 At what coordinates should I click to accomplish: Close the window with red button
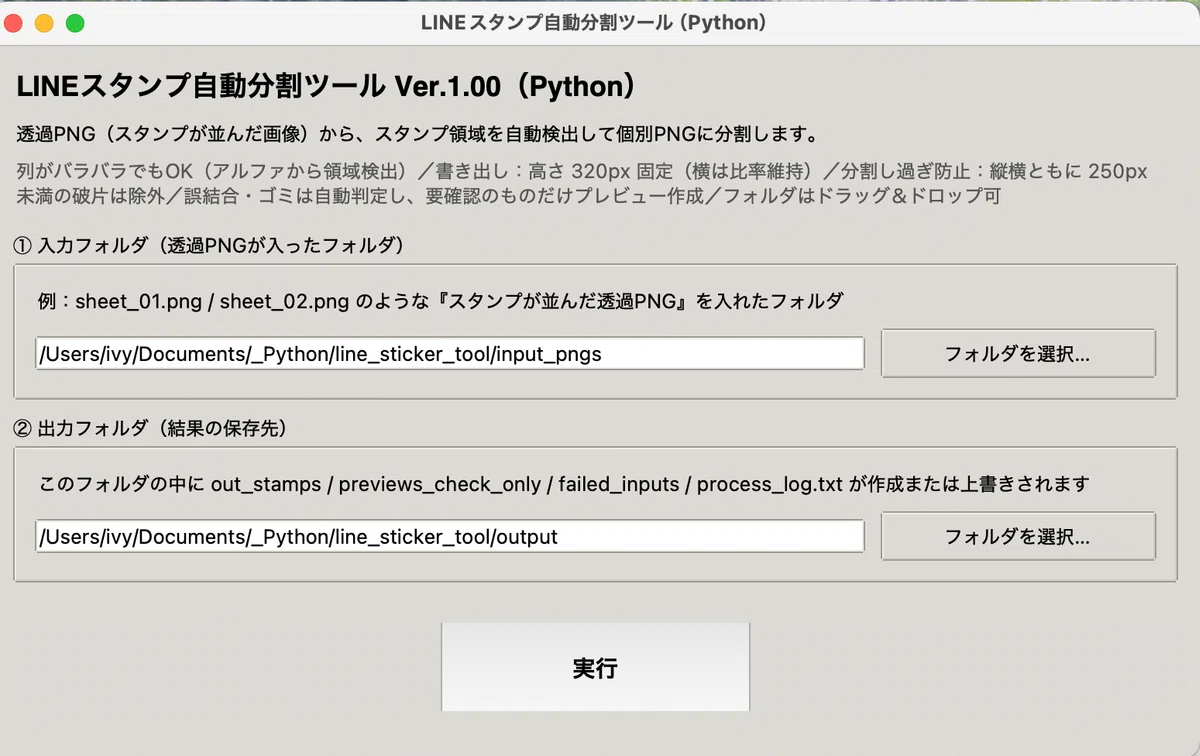tap(15, 22)
